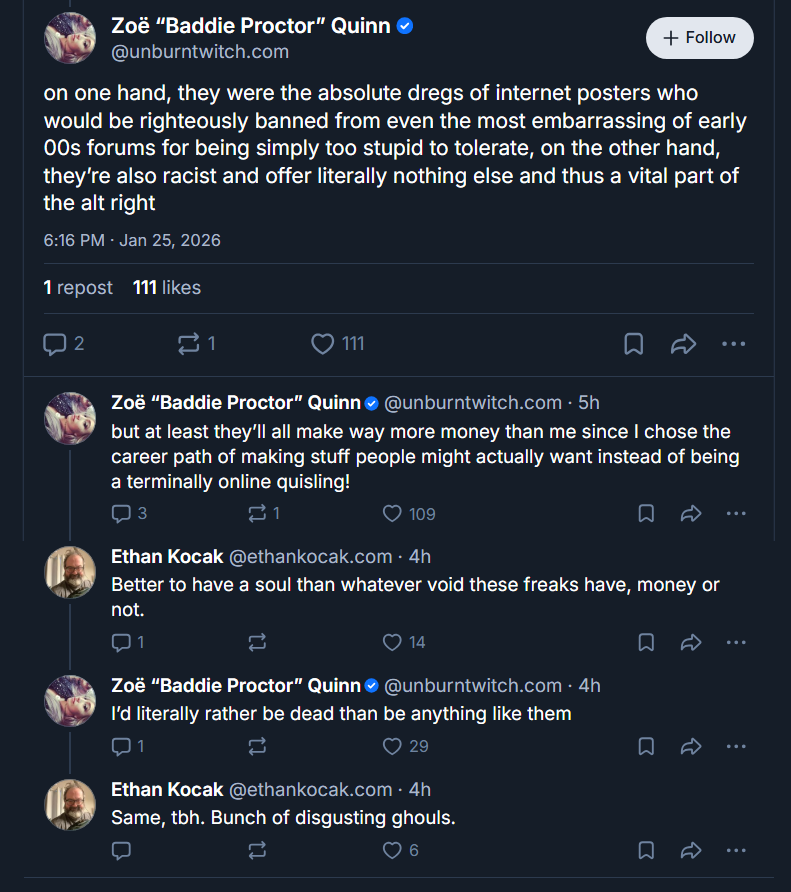Share the main post with arrow icon

[683, 344]
